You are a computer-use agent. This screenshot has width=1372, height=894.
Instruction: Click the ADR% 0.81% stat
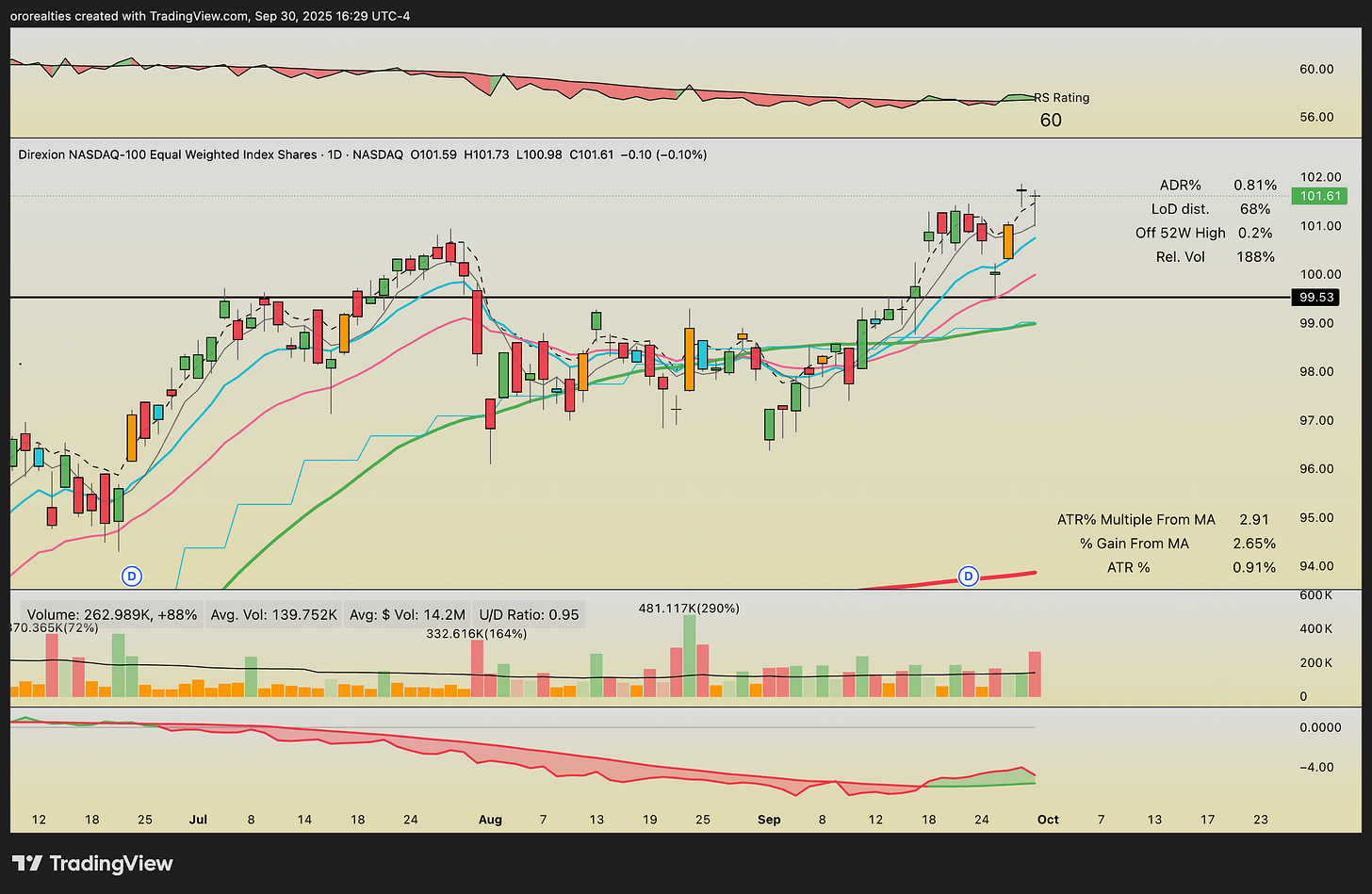pyautogui.click(x=1218, y=185)
